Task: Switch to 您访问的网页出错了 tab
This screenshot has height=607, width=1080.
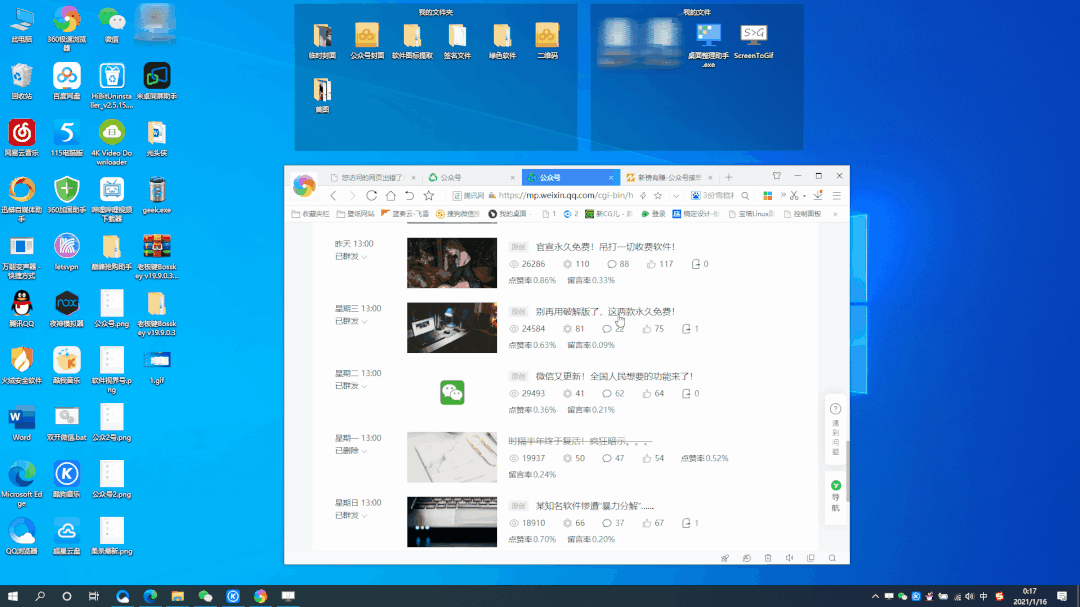Action: [x=371, y=178]
